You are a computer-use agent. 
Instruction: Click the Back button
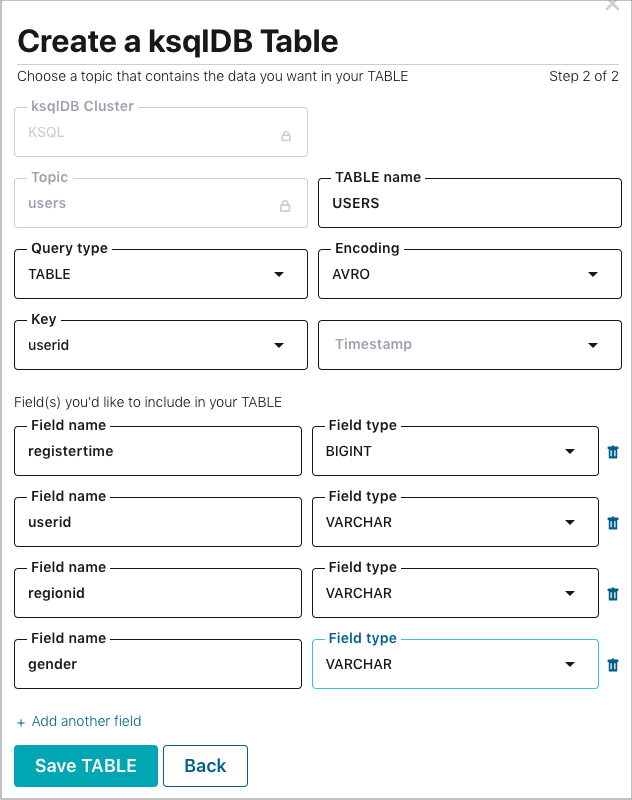(x=205, y=766)
